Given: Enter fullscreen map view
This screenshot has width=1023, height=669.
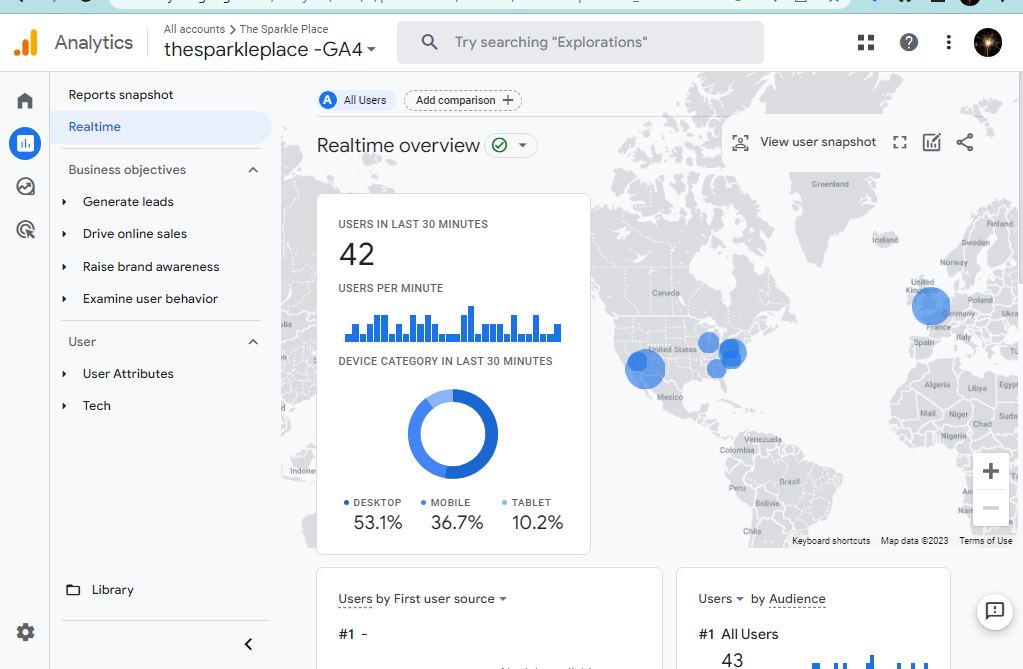Looking at the screenshot, I should point(899,142).
